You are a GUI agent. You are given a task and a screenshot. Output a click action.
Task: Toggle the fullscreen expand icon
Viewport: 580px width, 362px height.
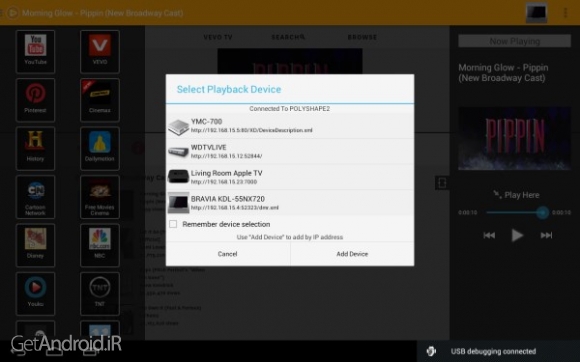point(442,183)
